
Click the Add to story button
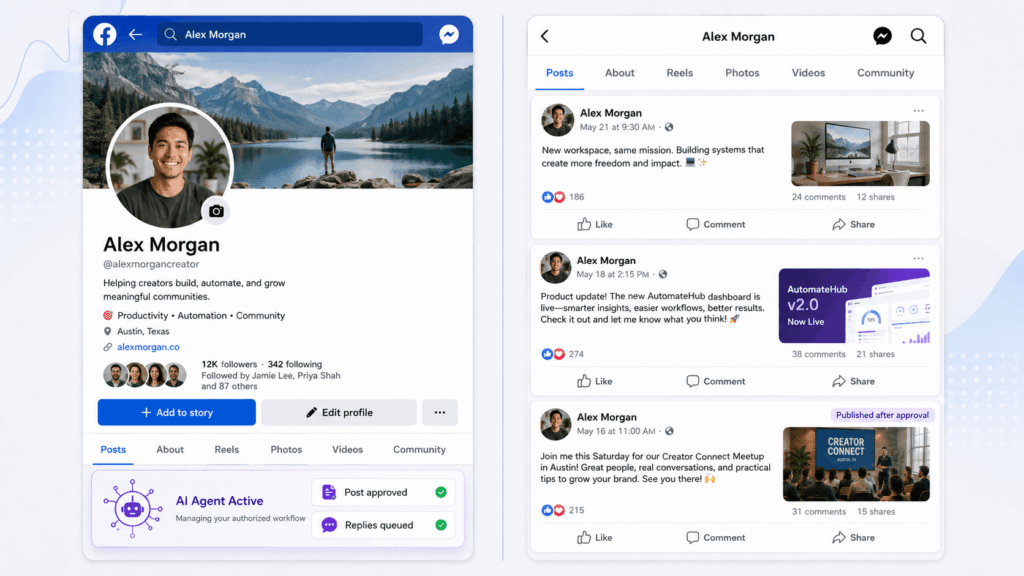pos(176,412)
